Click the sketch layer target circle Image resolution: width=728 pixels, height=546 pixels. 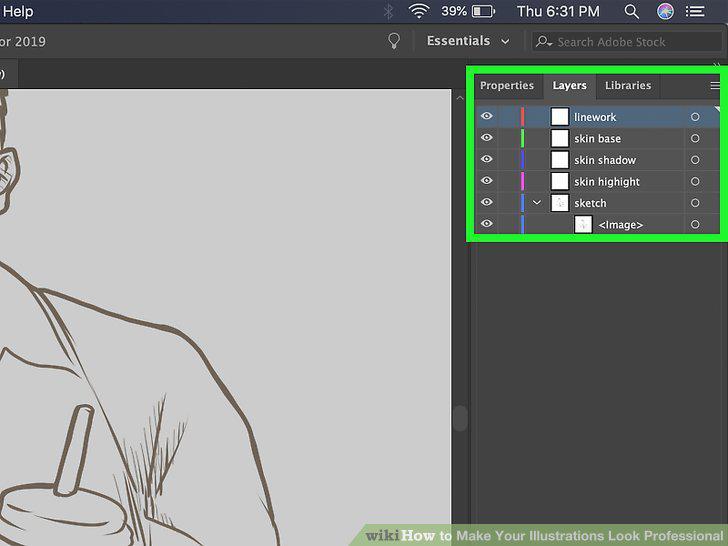point(695,203)
